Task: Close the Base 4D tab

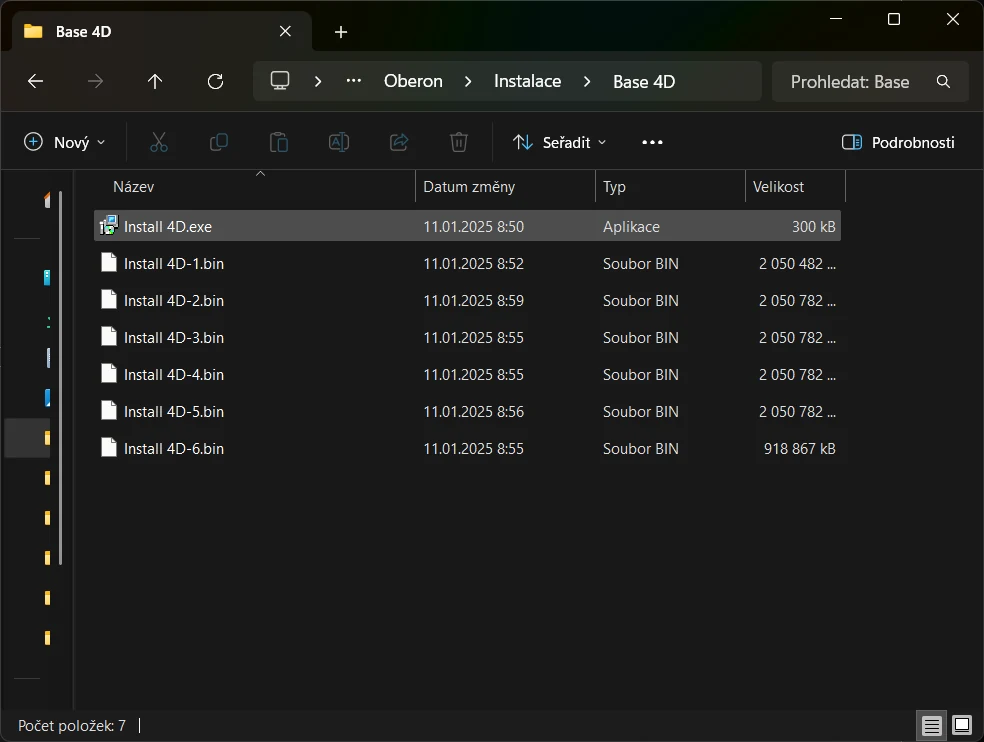Action: click(x=285, y=31)
